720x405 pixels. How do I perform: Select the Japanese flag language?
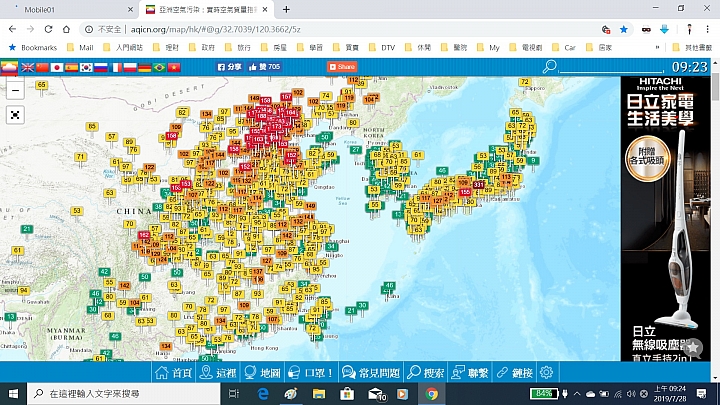(57, 67)
